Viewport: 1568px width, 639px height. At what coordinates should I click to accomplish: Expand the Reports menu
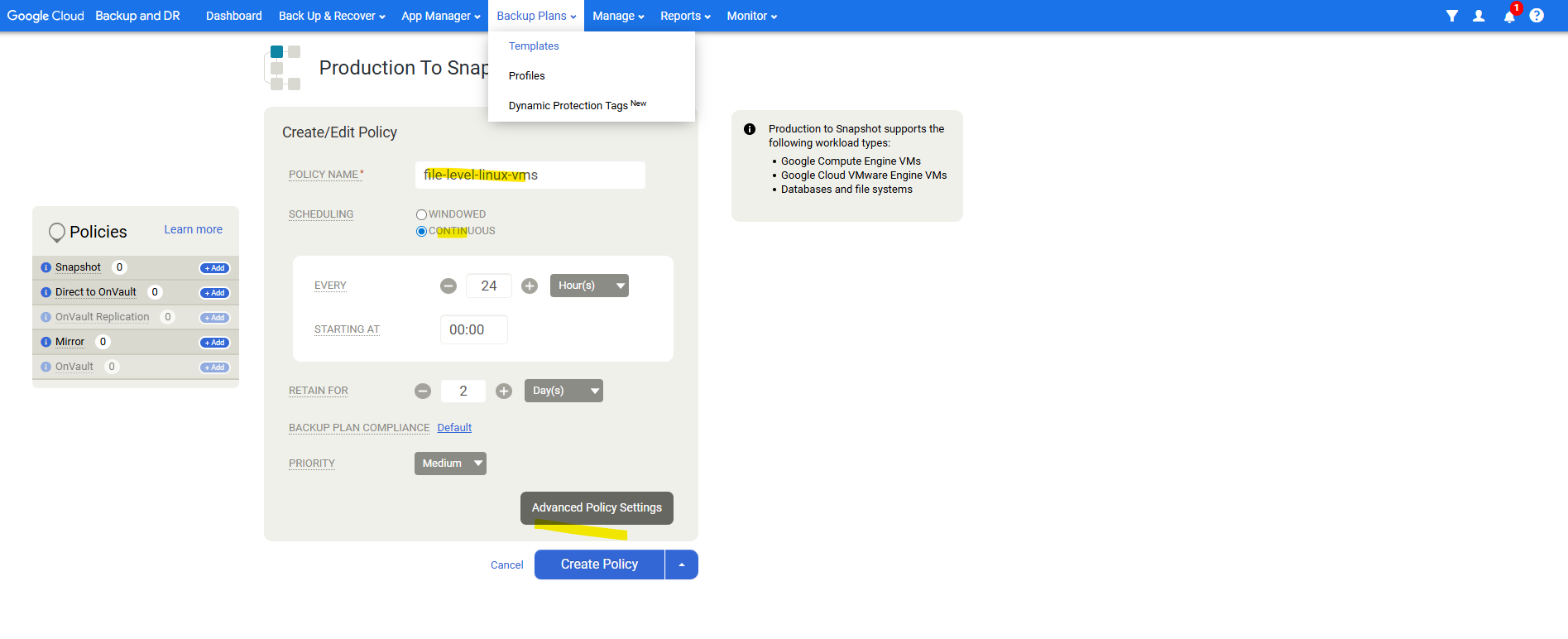point(685,16)
